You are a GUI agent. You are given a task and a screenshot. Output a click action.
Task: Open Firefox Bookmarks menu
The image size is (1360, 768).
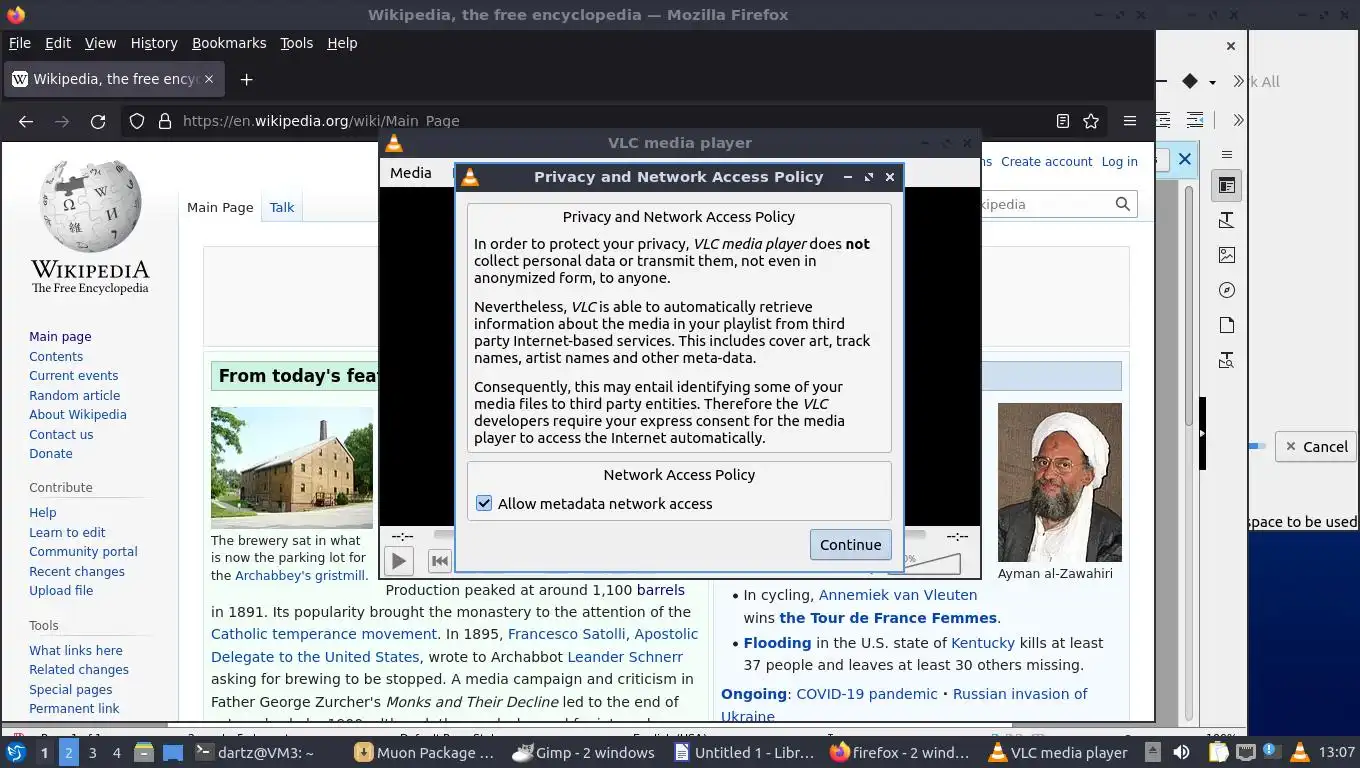tap(229, 43)
